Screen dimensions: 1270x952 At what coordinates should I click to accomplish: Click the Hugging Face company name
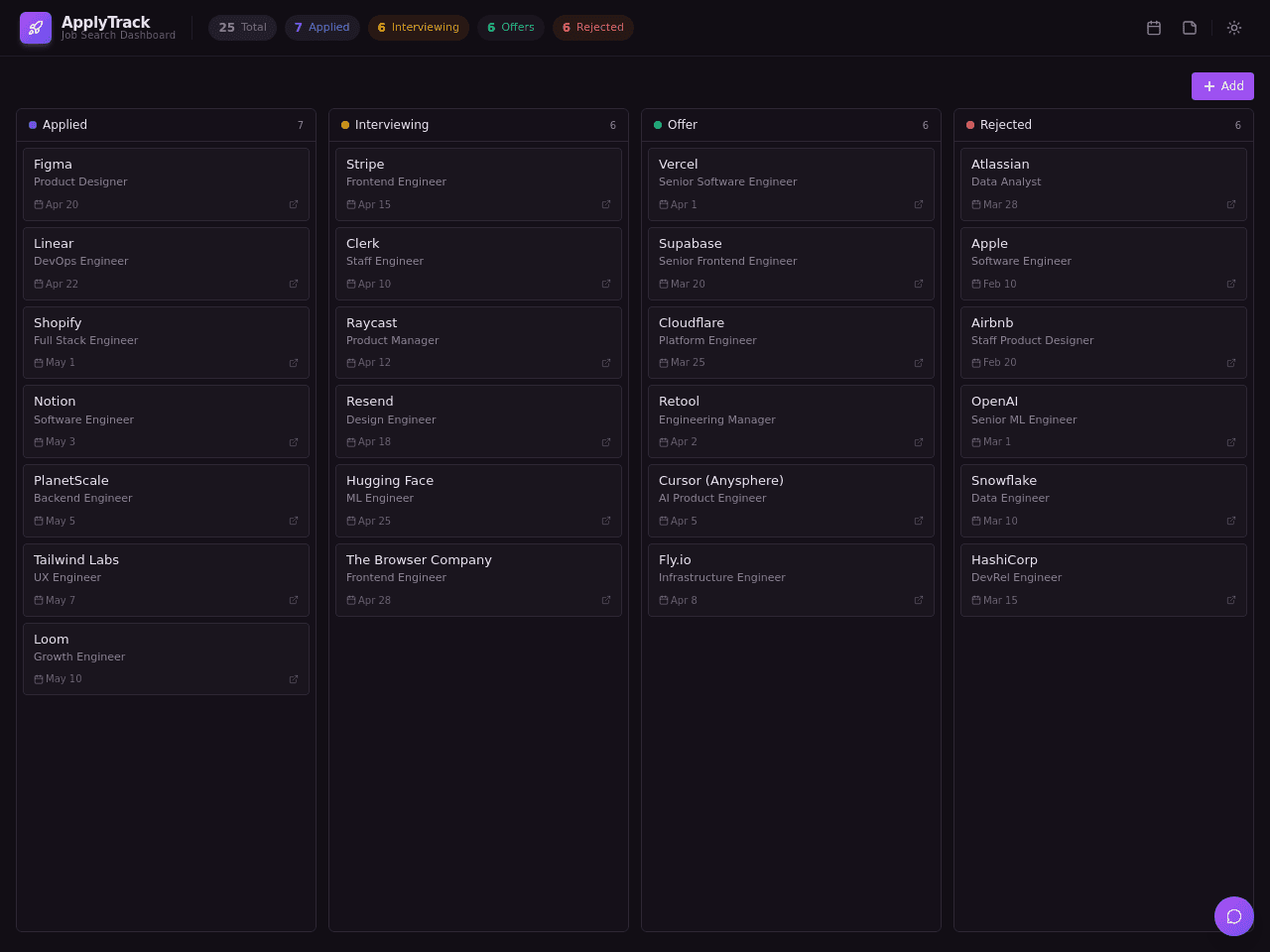coord(390,481)
